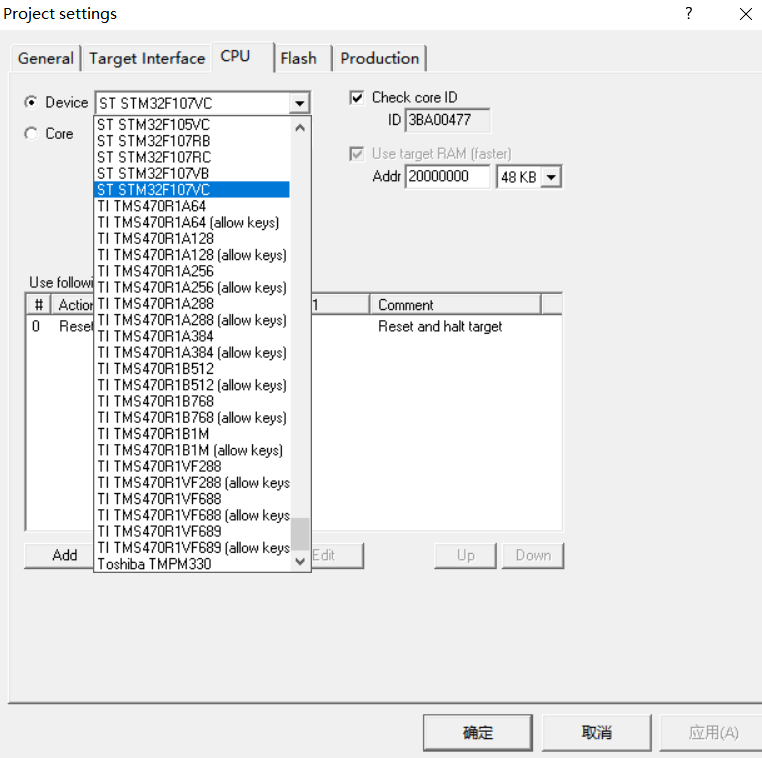
Task: Choose TI TMS470R1A128 without allow keys
Action: 192,239
